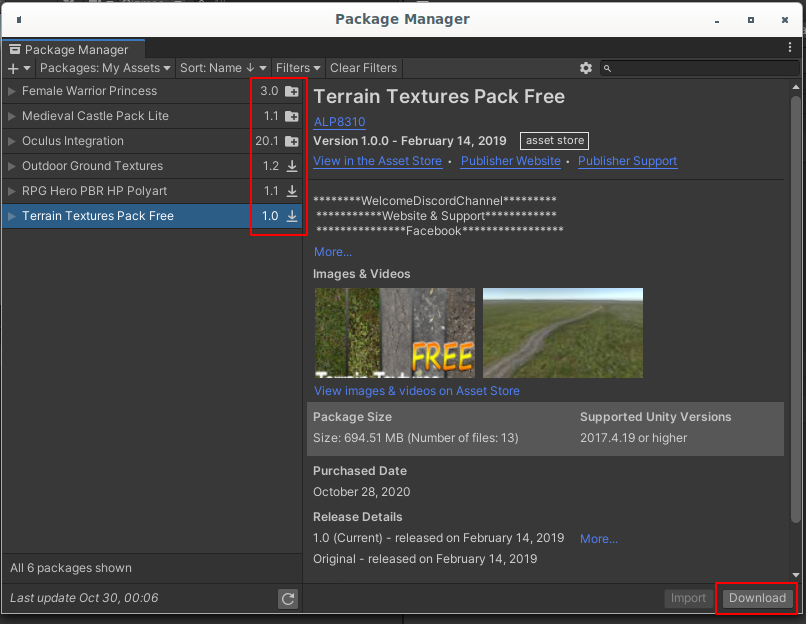Open the advanced settings gear icon
Screen dimensions: 806x624
(586, 68)
